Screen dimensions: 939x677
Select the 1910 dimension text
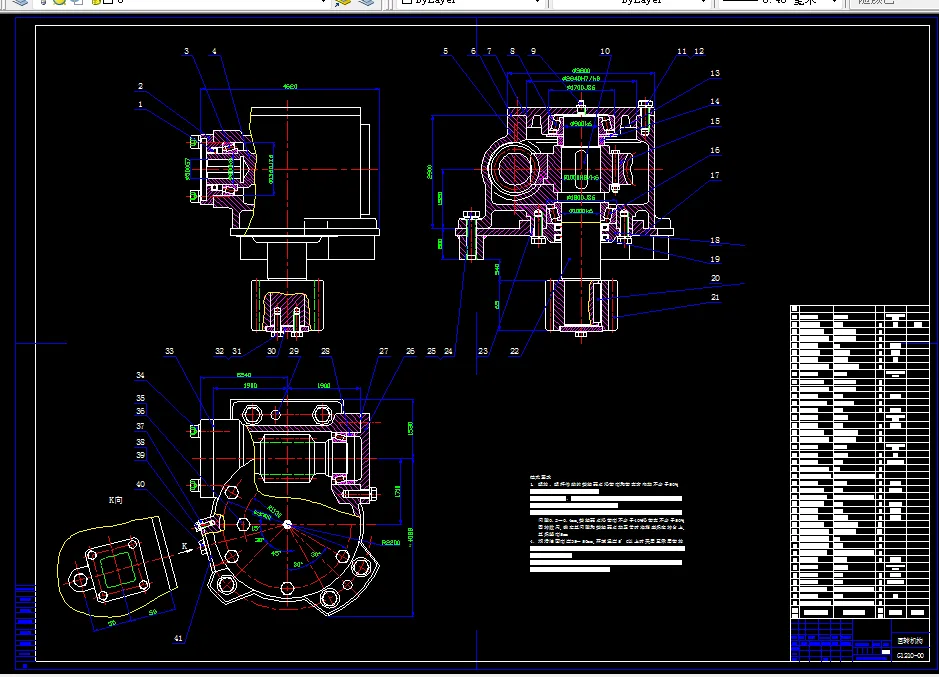click(250, 385)
